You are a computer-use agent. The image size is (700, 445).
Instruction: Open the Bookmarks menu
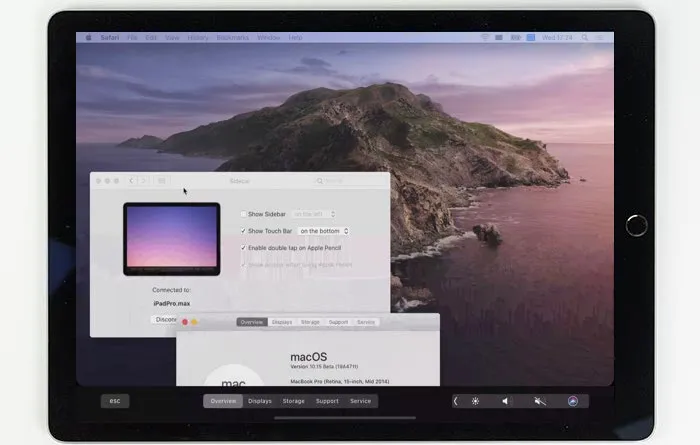click(233, 37)
